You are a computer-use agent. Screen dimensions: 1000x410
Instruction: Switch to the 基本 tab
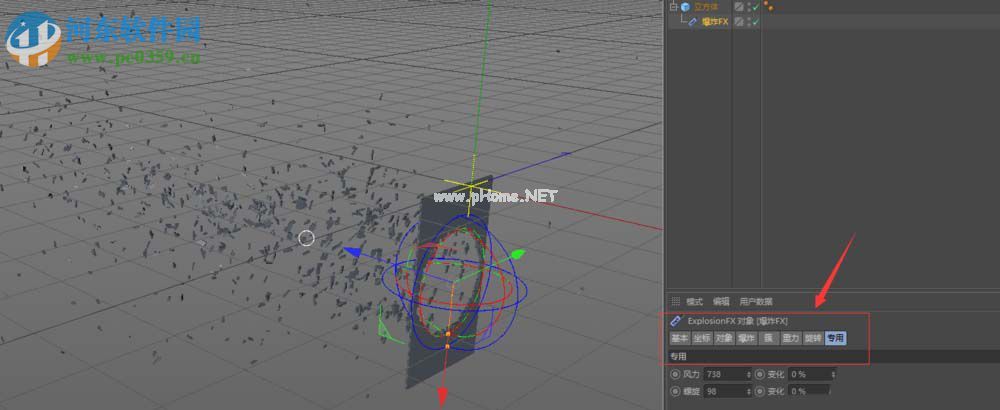[x=680, y=338]
